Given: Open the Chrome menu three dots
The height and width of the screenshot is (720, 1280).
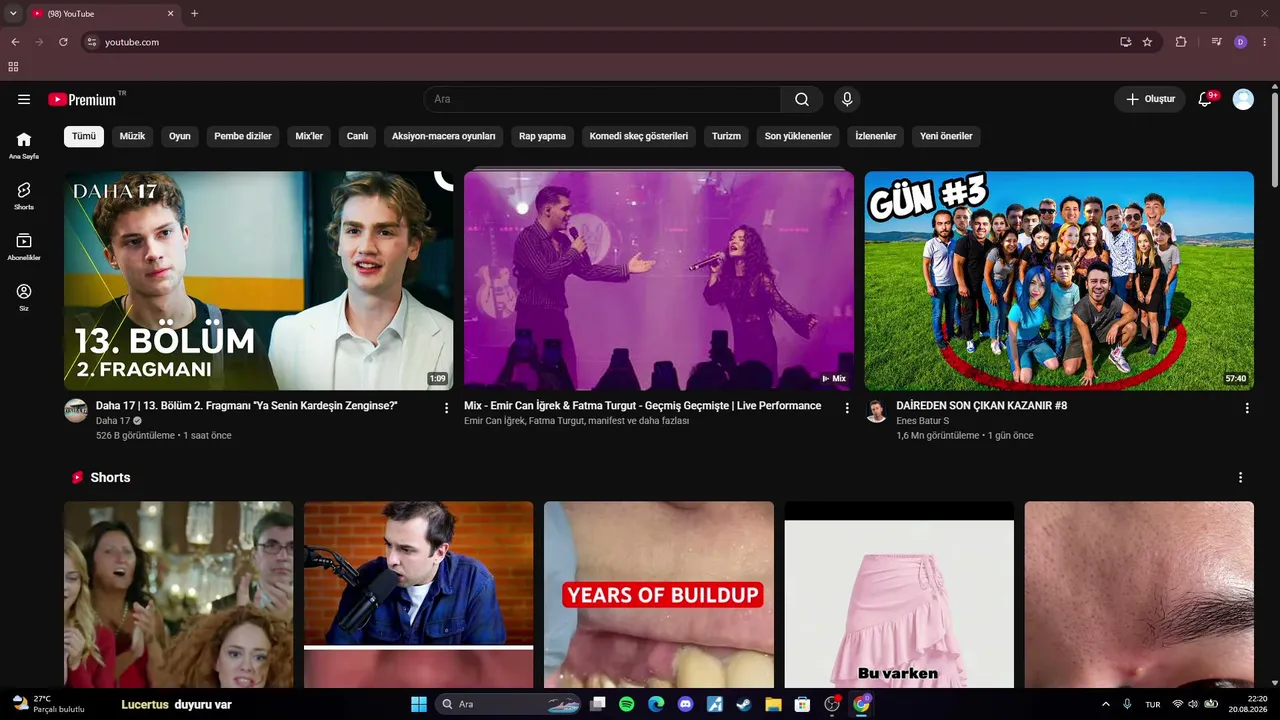Looking at the screenshot, I should (1265, 42).
